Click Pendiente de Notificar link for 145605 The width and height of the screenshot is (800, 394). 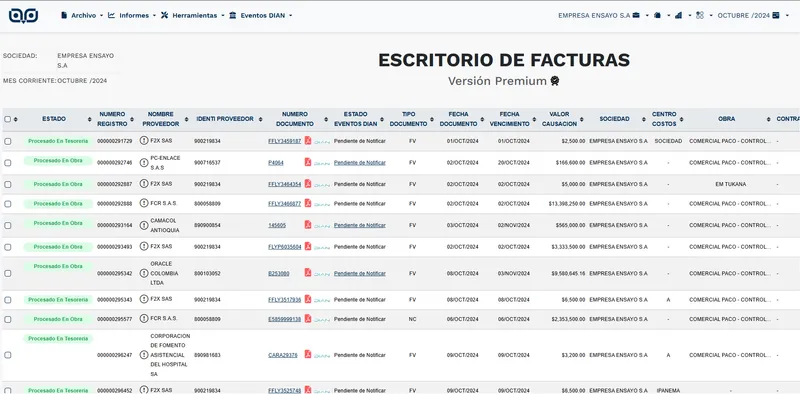click(x=360, y=225)
